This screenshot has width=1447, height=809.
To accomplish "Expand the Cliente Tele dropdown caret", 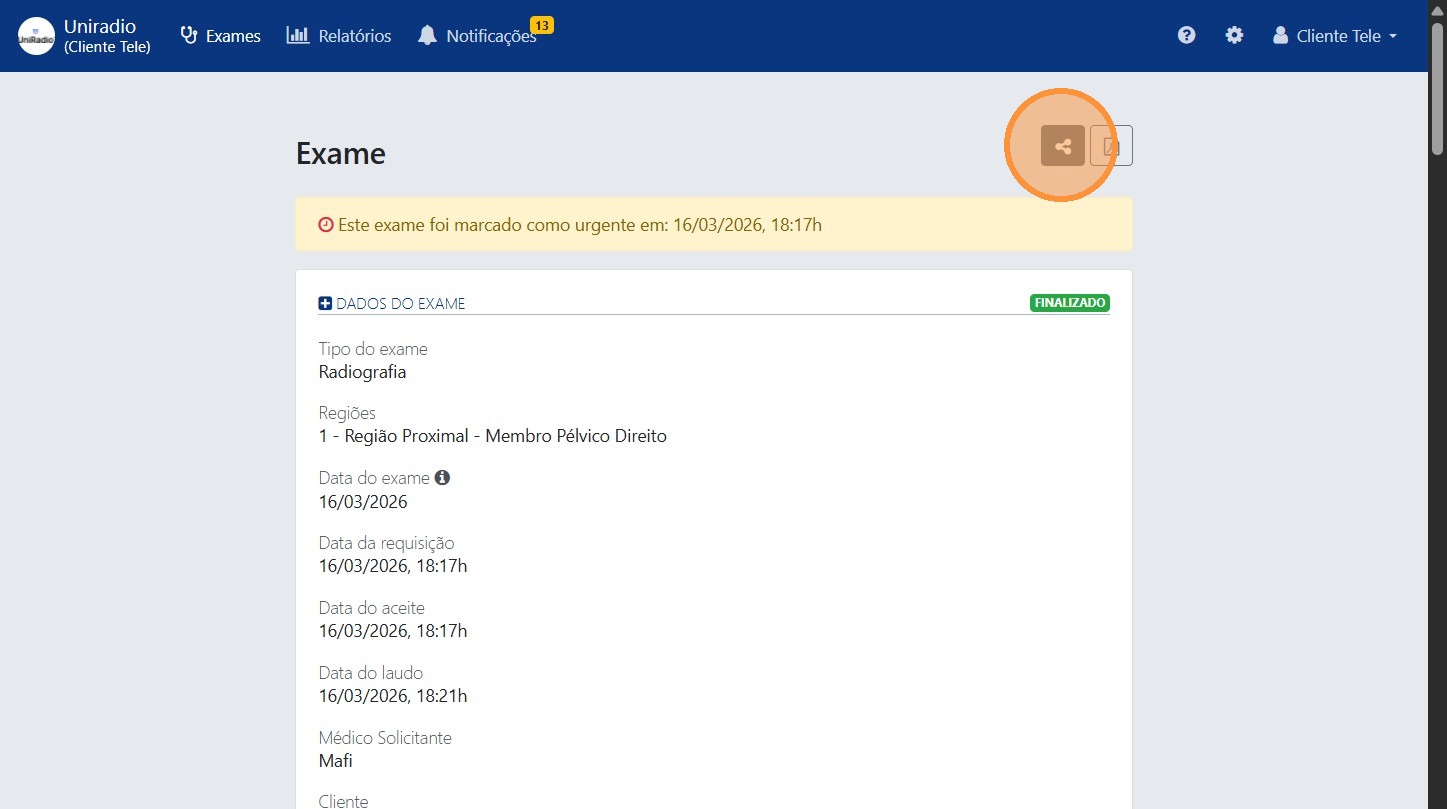I will pos(1393,37).
